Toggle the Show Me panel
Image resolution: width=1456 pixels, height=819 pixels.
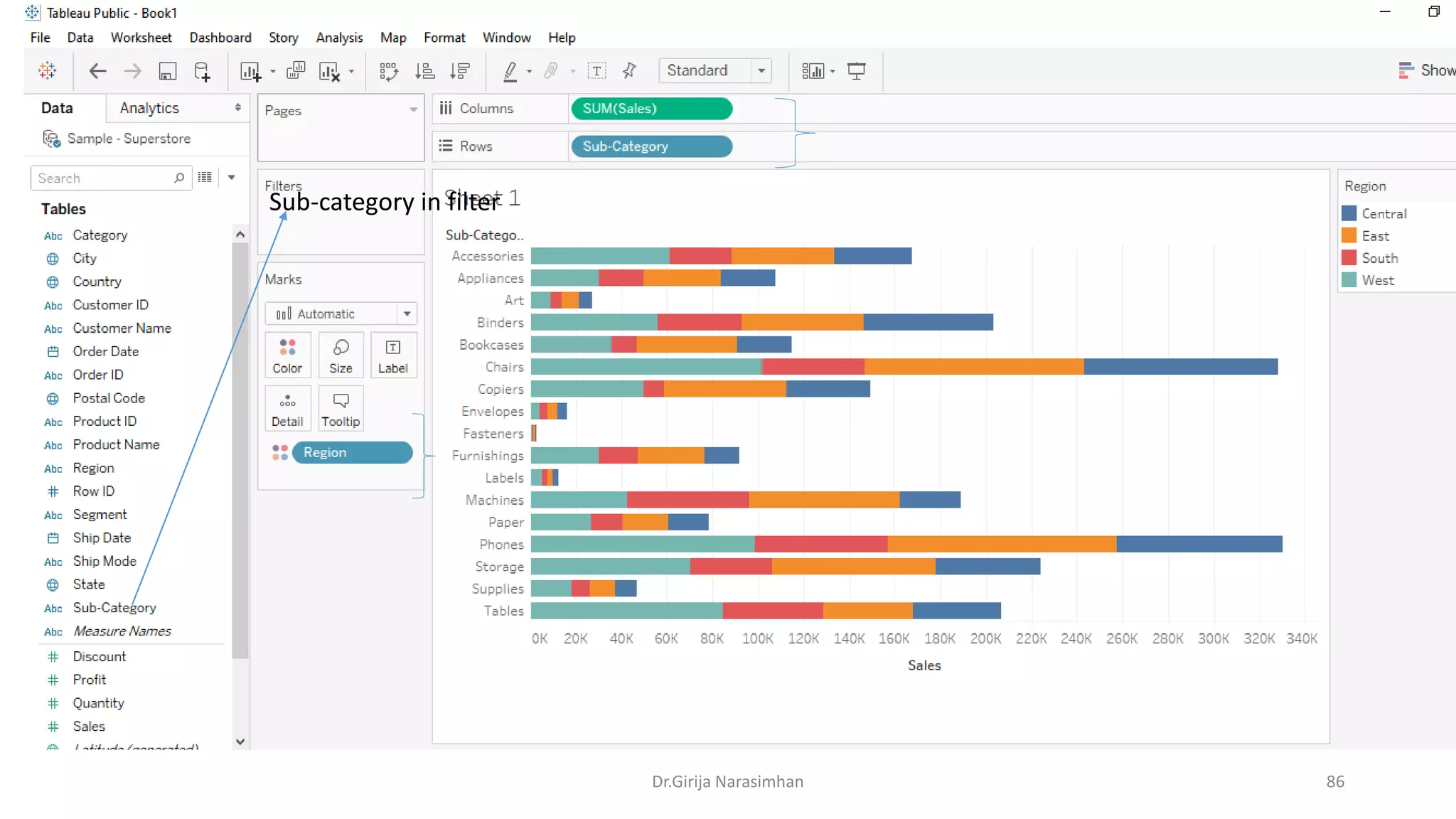pyautogui.click(x=1425, y=70)
